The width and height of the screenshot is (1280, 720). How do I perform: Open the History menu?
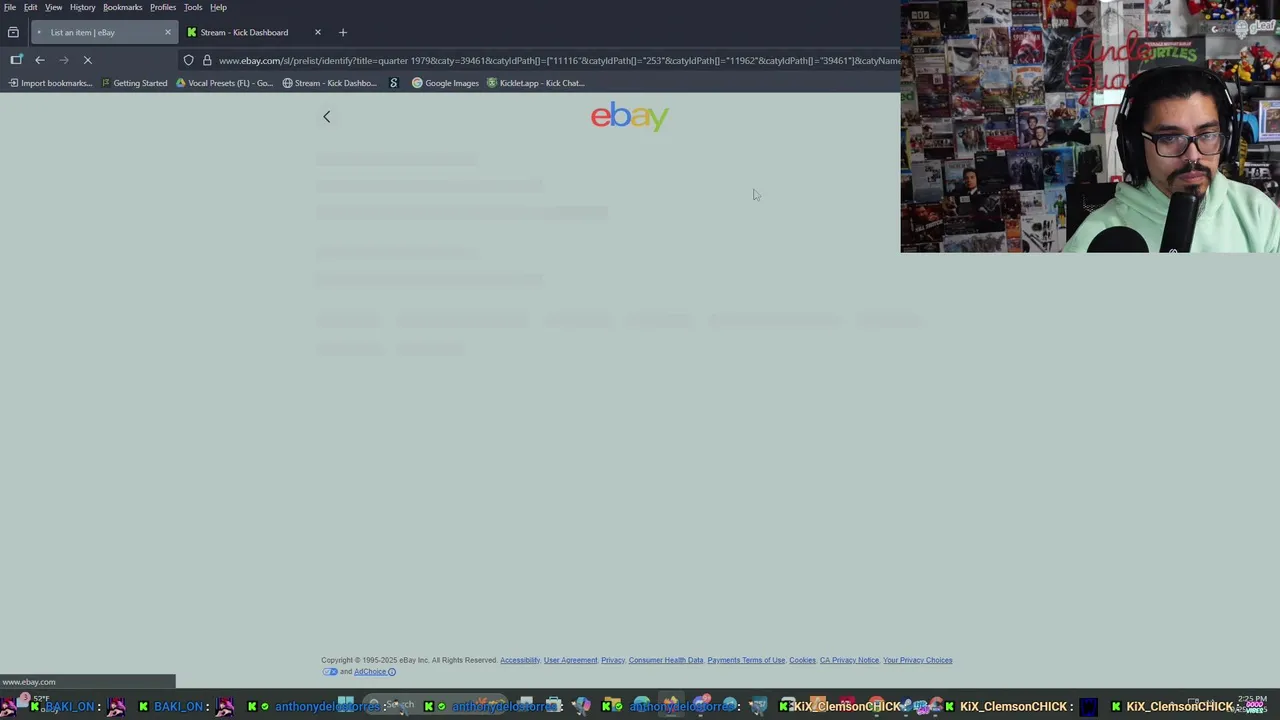point(82,7)
